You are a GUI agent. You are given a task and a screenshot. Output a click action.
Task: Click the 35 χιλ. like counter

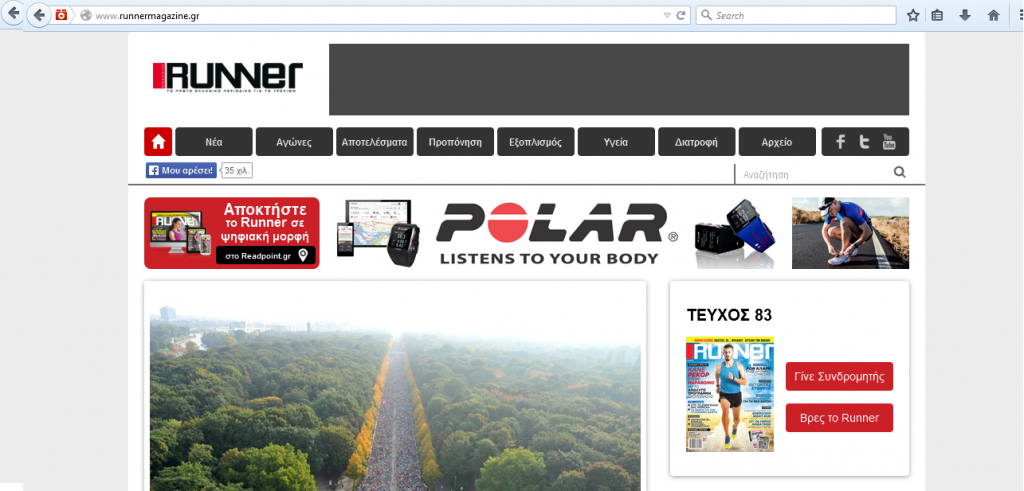[x=237, y=170]
